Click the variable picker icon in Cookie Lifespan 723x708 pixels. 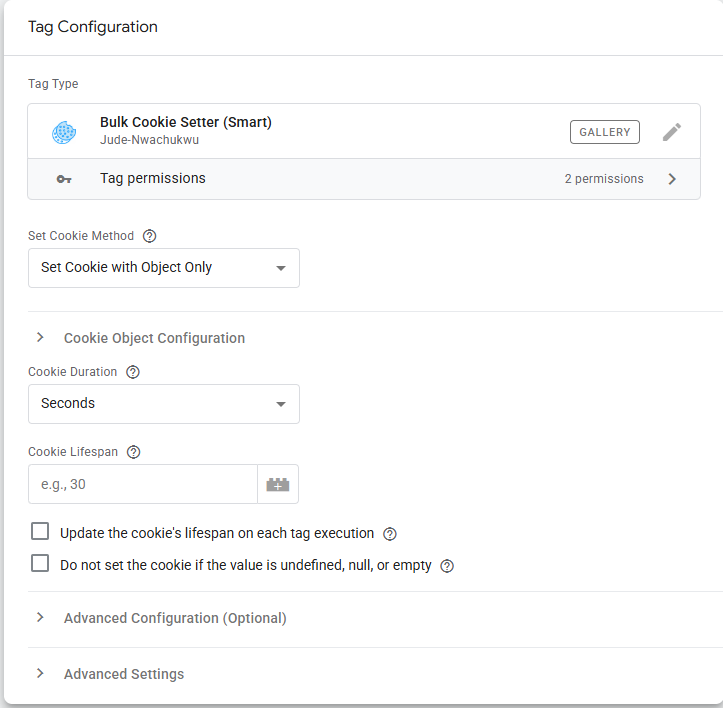coord(277,485)
